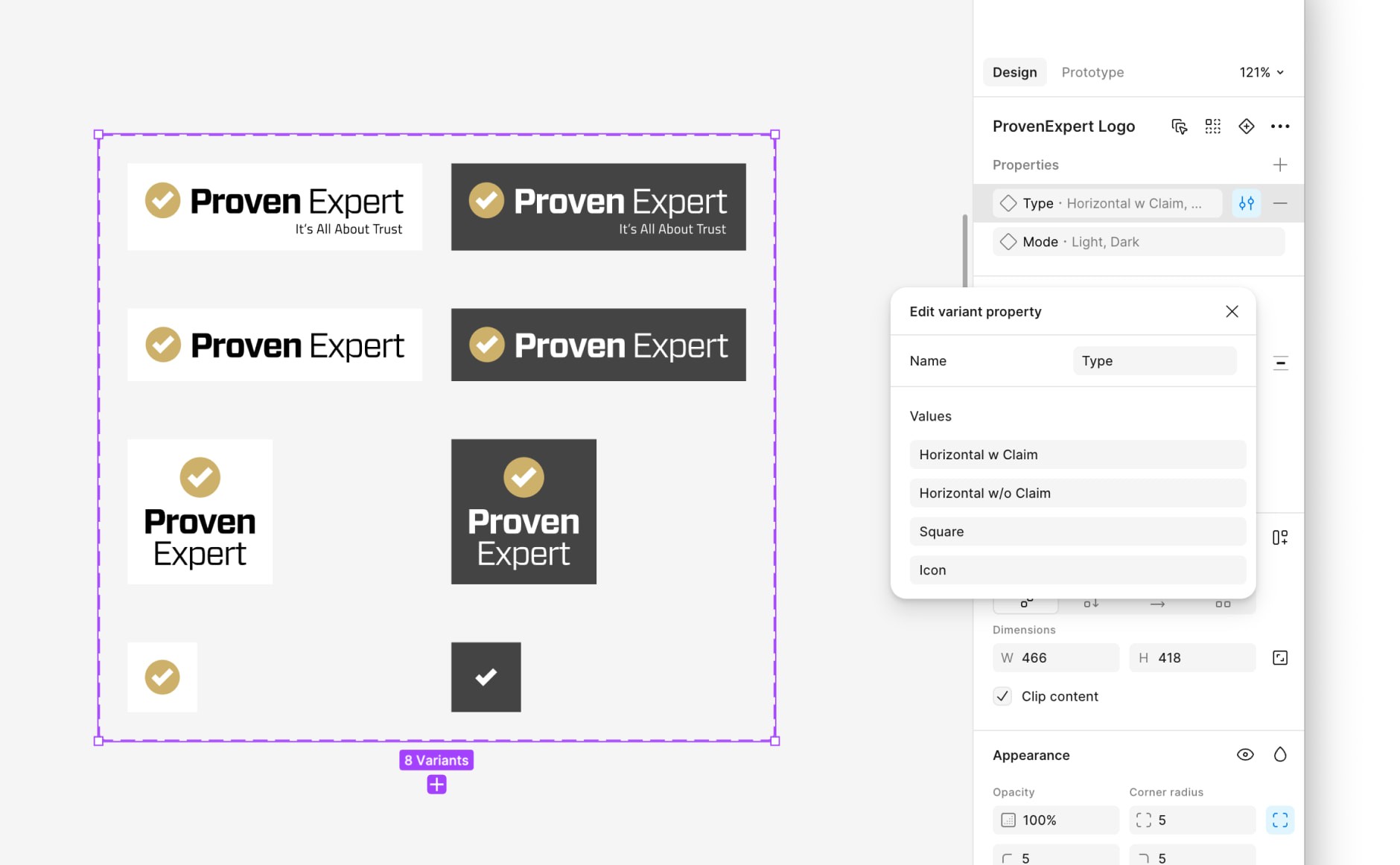Screen dimensions: 1400x865
Task: Select the light horizontal logo with claim
Action: tap(275, 207)
